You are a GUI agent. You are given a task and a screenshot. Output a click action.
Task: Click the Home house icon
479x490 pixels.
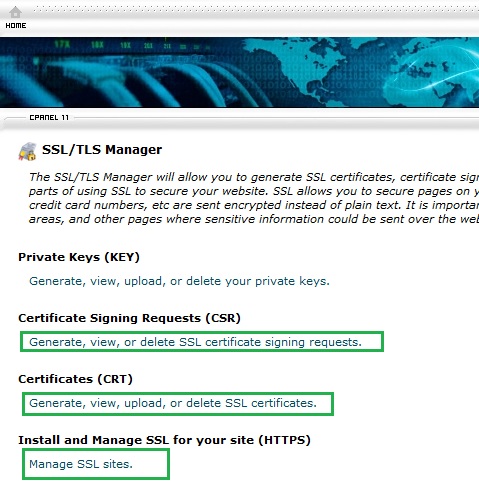coord(15,12)
